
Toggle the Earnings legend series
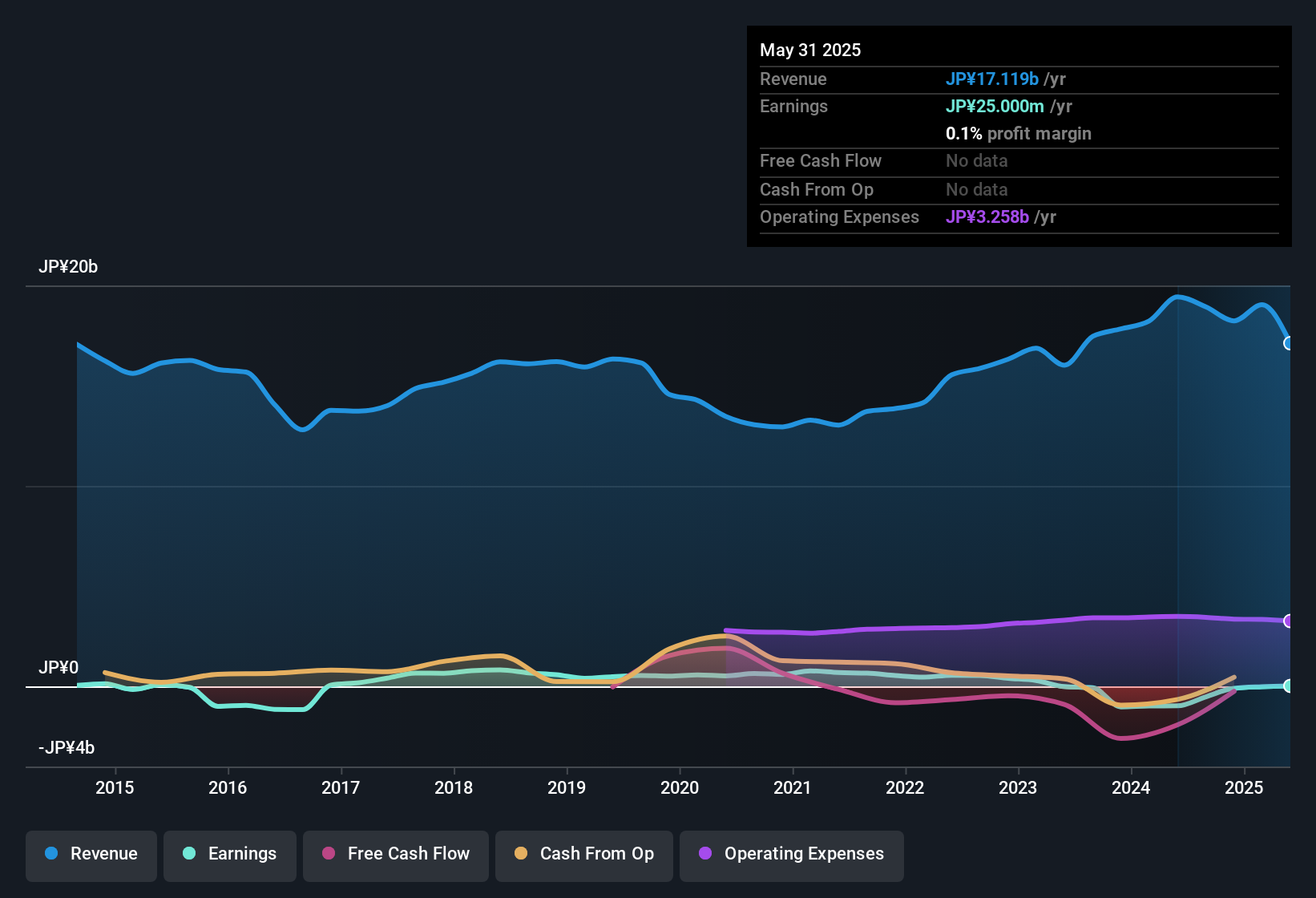(x=230, y=855)
